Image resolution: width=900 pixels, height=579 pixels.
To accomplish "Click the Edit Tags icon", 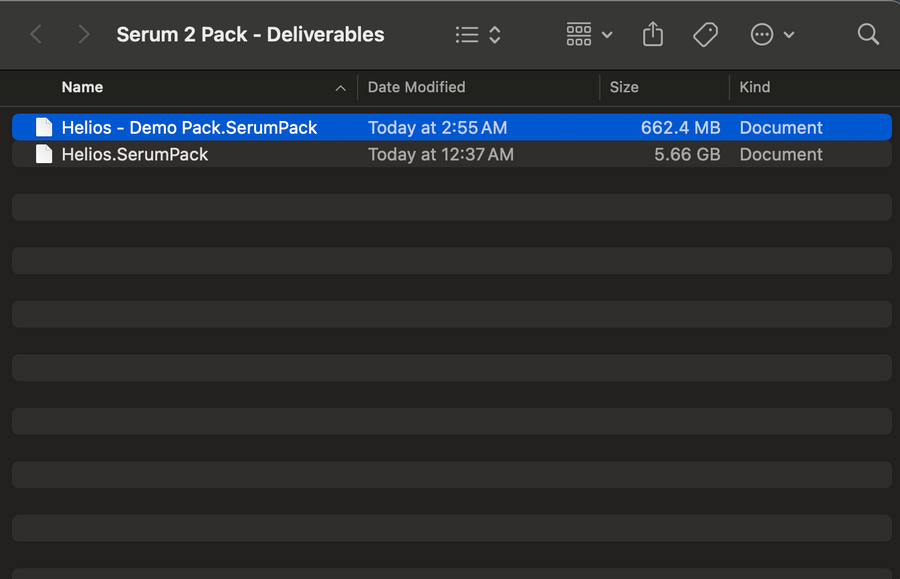I will 705,35.
